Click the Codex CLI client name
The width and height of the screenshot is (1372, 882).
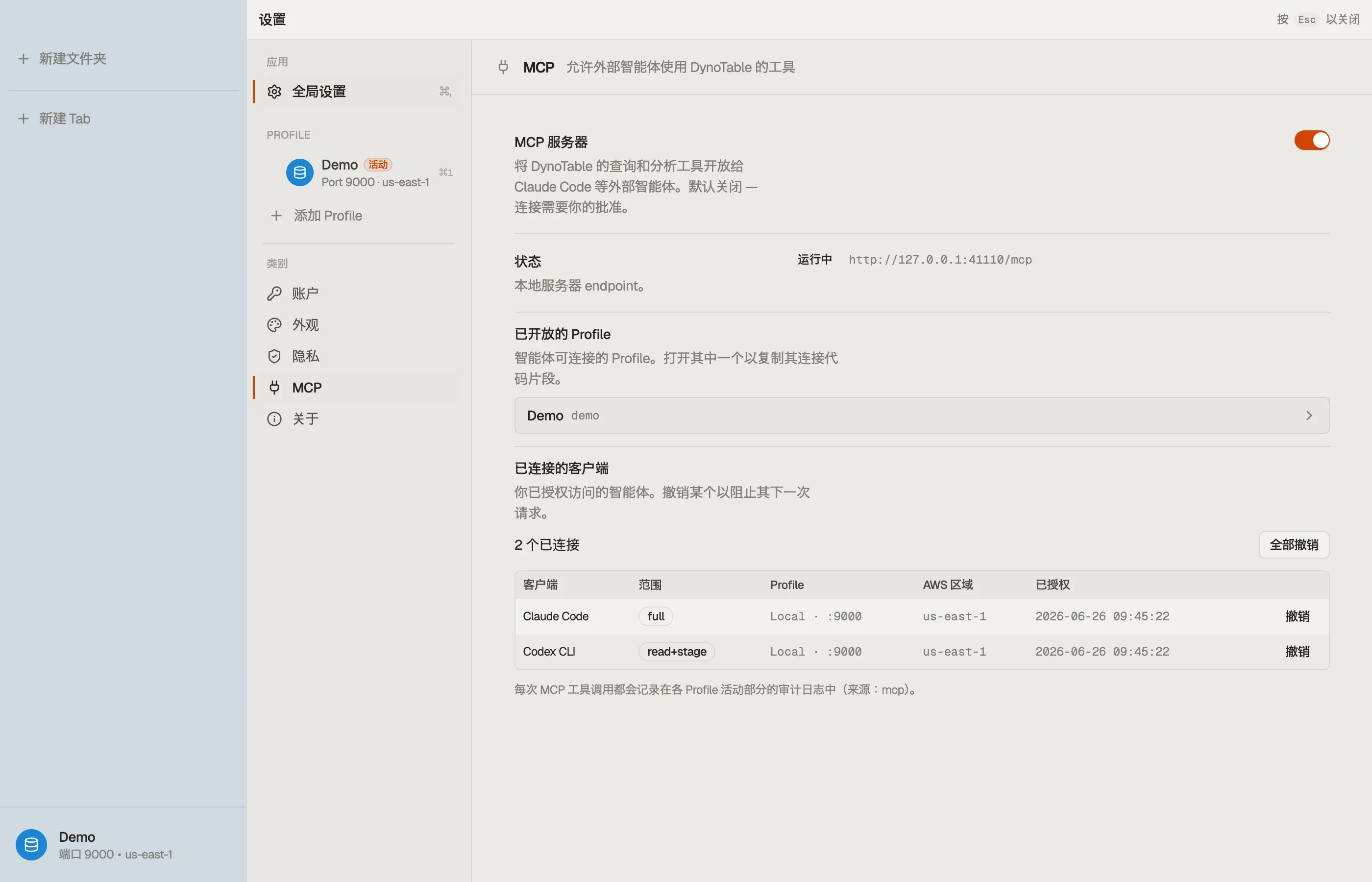point(549,652)
